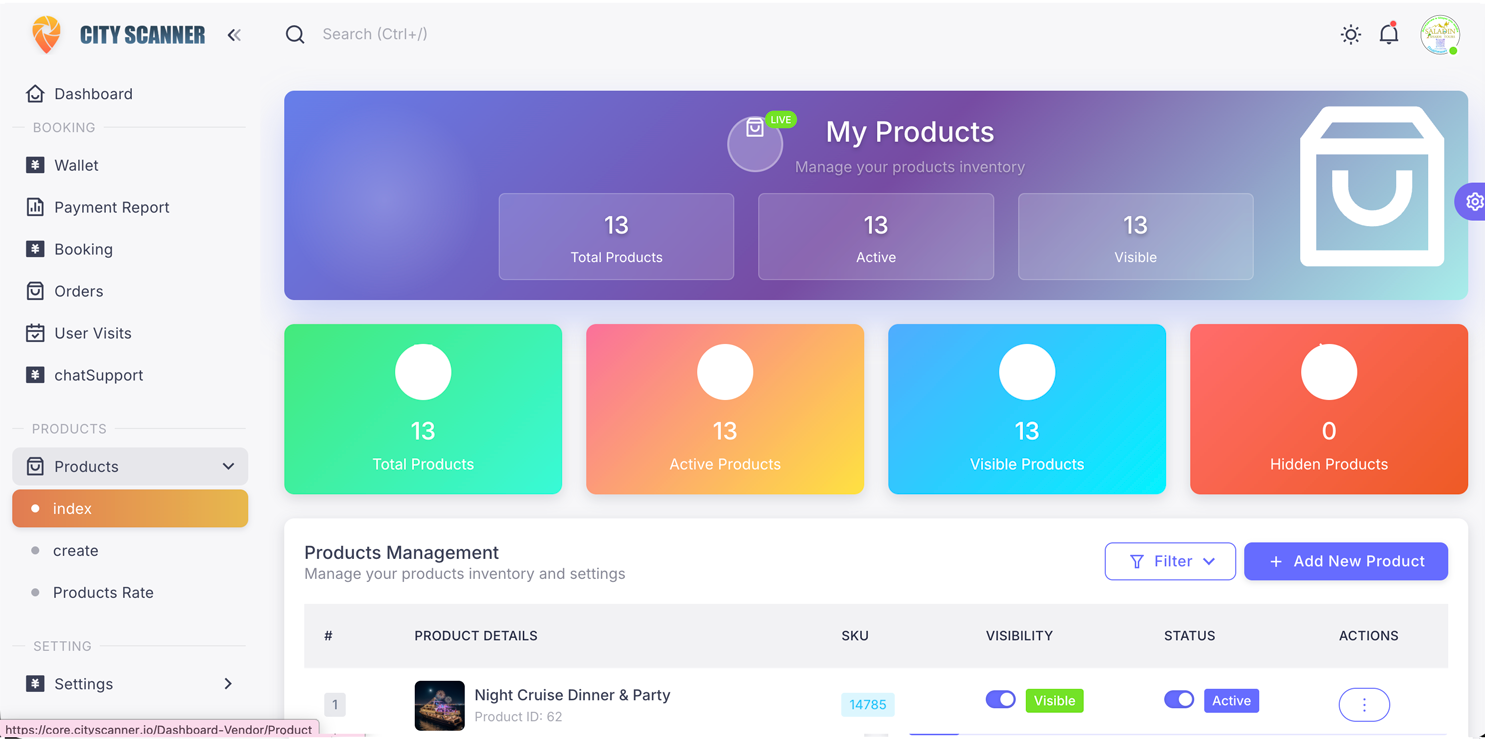Disable visibility for Night Cruise Dinner & Party
The height and width of the screenshot is (741, 1485).
(x=1001, y=700)
